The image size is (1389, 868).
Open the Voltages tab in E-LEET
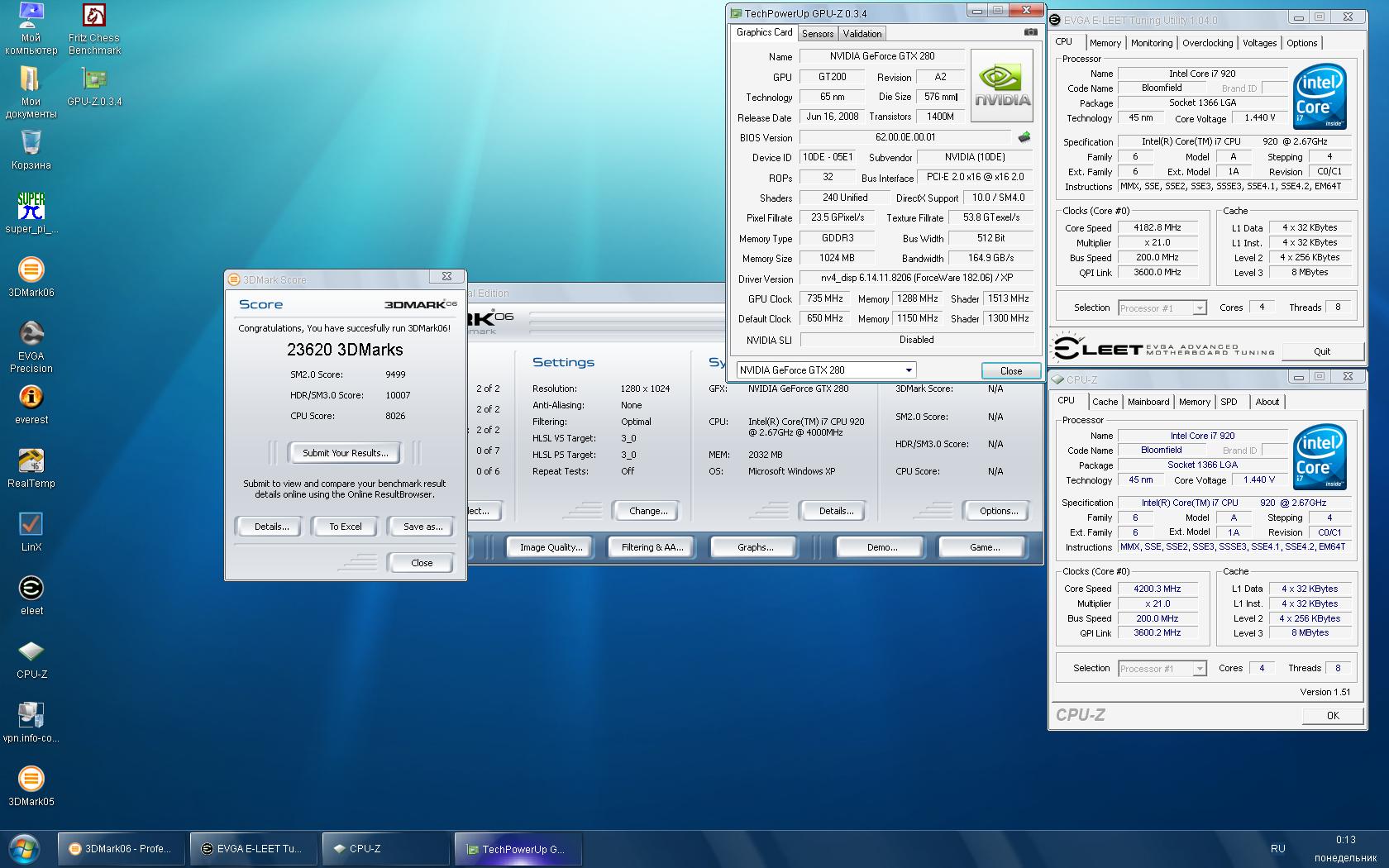[1259, 43]
